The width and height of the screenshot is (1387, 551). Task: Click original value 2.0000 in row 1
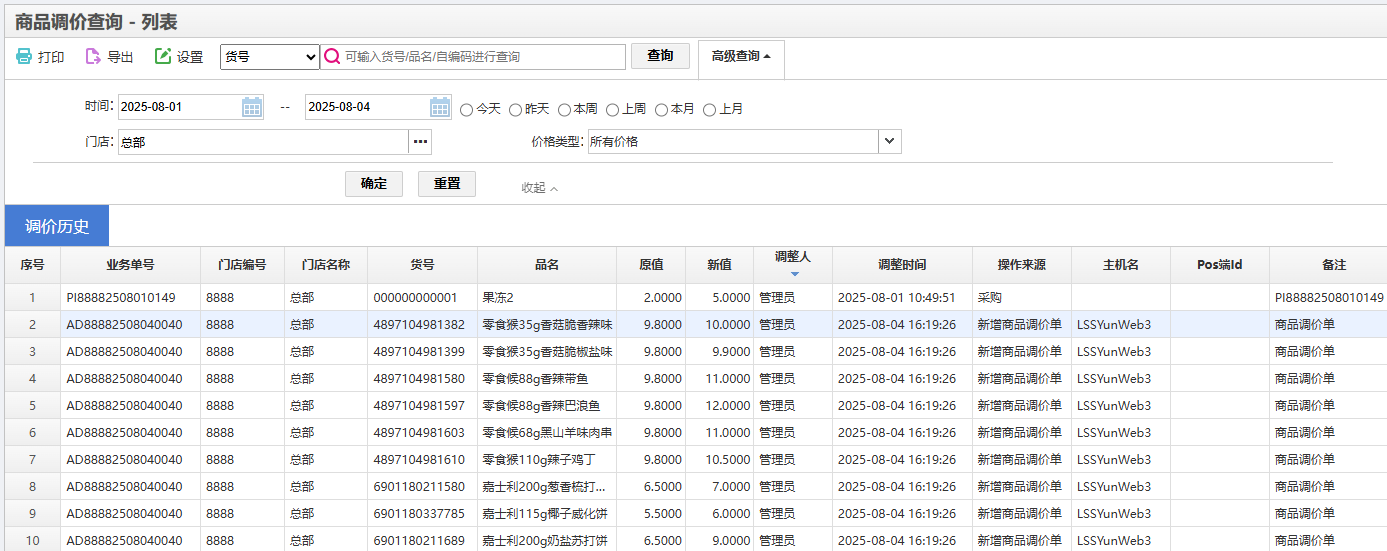663,298
